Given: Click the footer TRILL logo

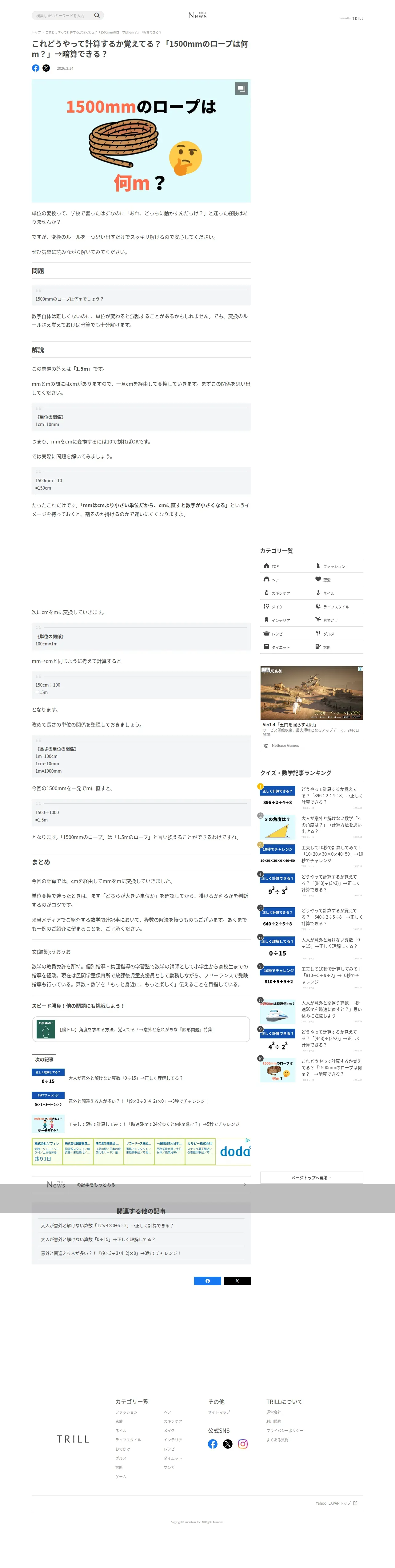Looking at the screenshot, I should point(73,1439).
